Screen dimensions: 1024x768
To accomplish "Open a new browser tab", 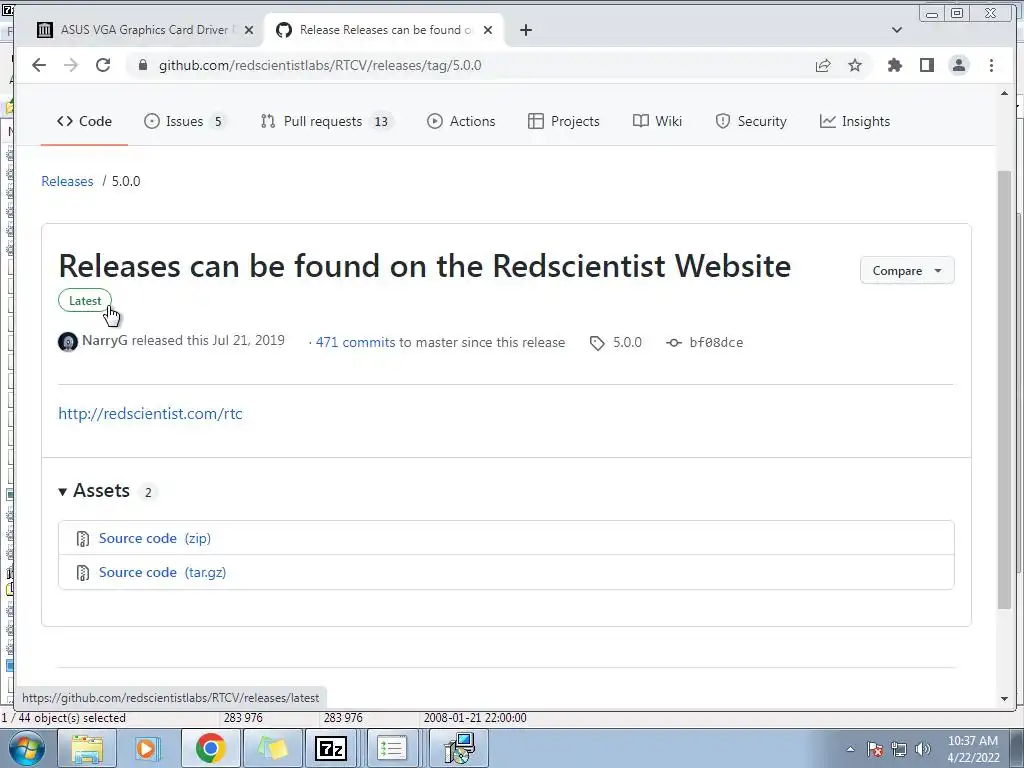I will pos(526,30).
